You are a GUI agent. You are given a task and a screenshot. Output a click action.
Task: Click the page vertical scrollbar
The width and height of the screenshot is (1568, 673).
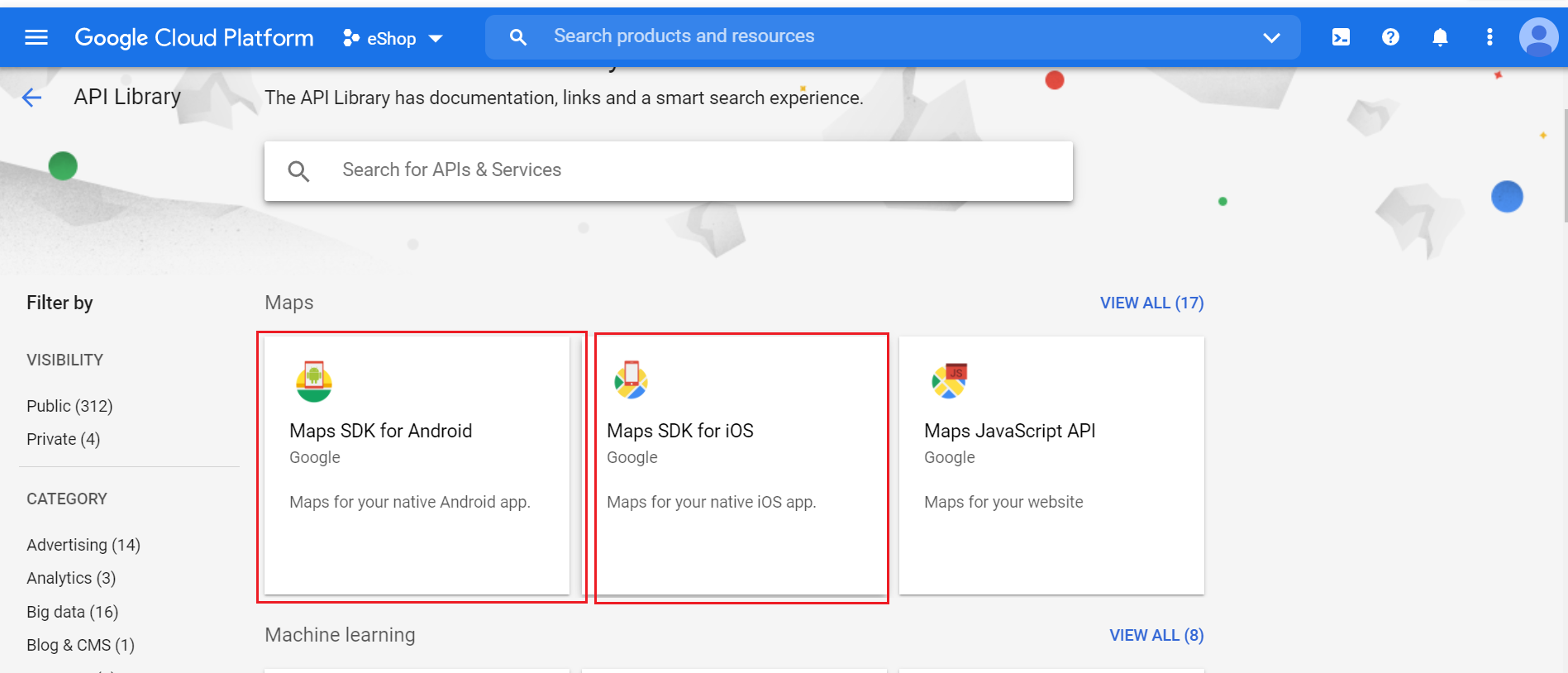tap(1565, 165)
